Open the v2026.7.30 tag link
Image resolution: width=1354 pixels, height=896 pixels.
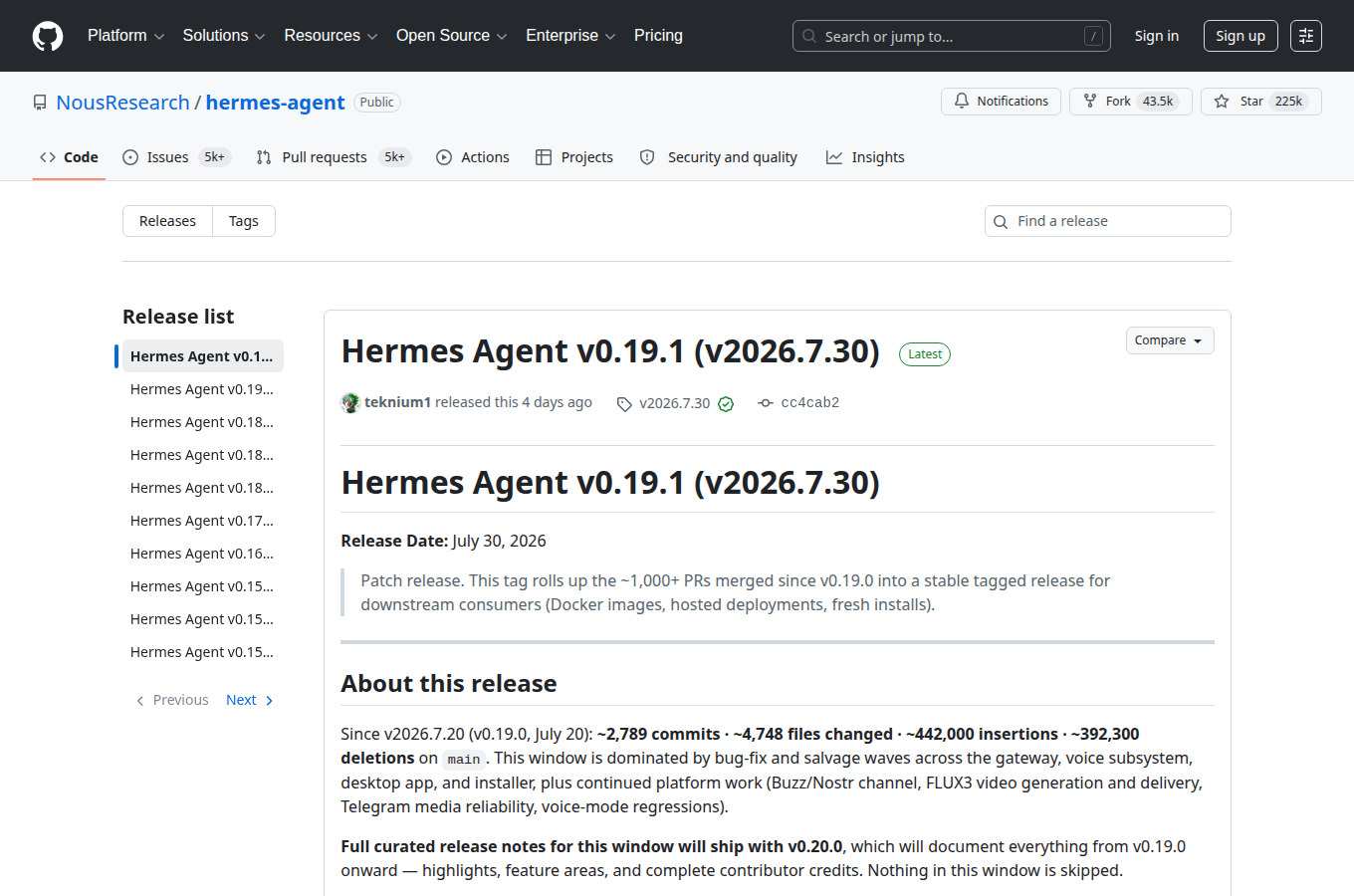(664, 403)
